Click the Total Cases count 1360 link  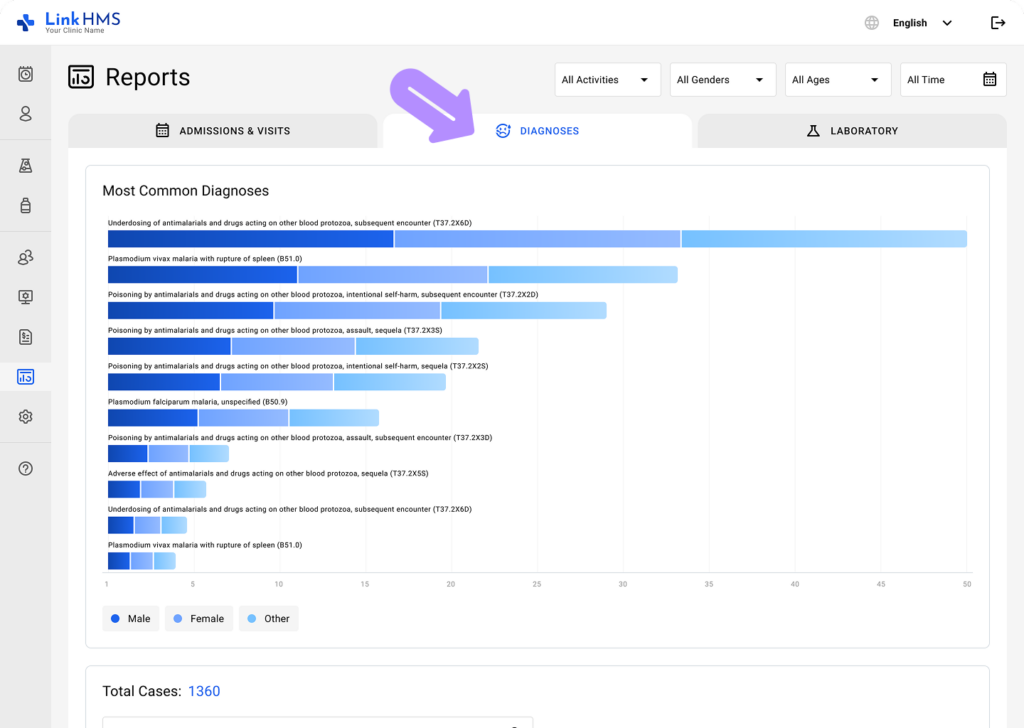click(204, 691)
